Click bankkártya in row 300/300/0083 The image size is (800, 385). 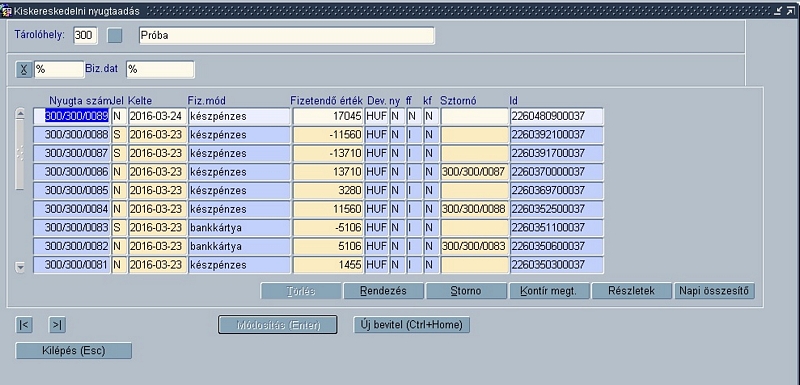coord(239,228)
